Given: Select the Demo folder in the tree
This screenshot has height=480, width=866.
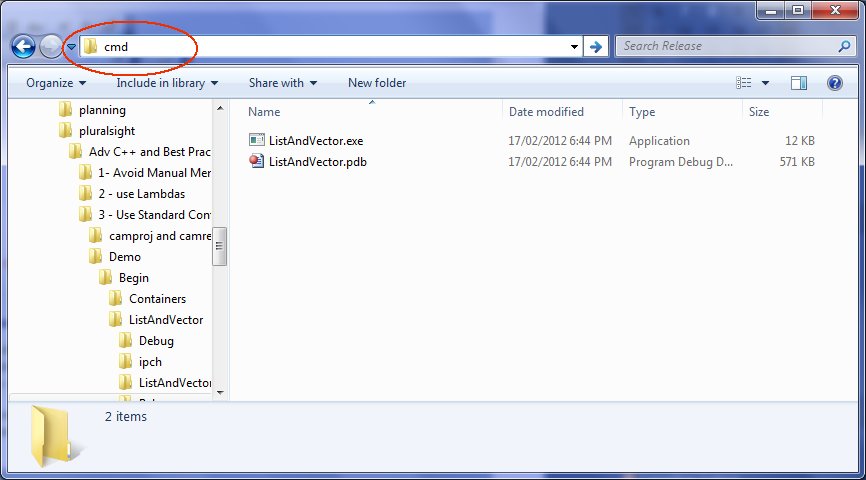Looking at the screenshot, I should 125,257.
